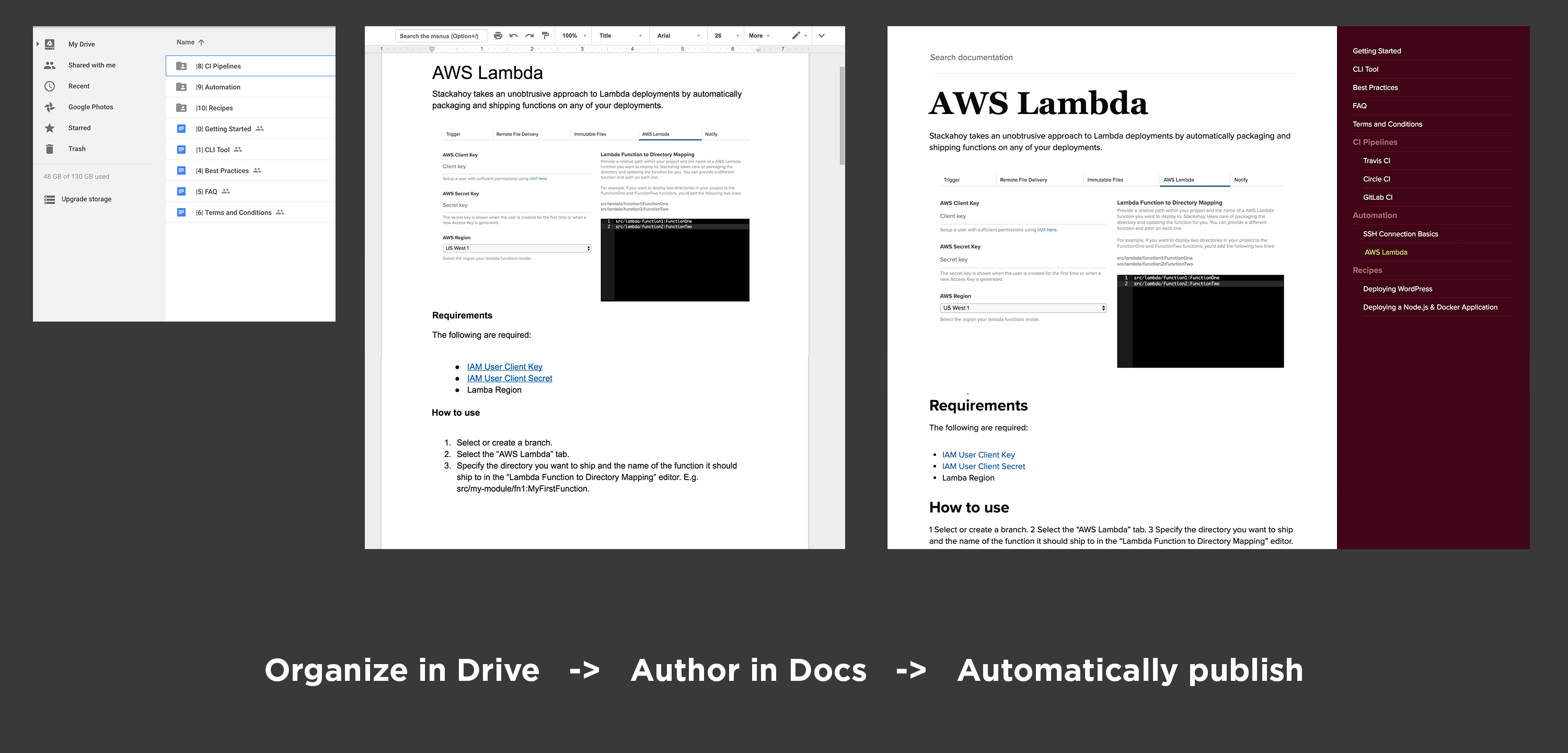Open the Arial font dropdown
Viewport: 1568px width, 753px height.
click(x=679, y=36)
